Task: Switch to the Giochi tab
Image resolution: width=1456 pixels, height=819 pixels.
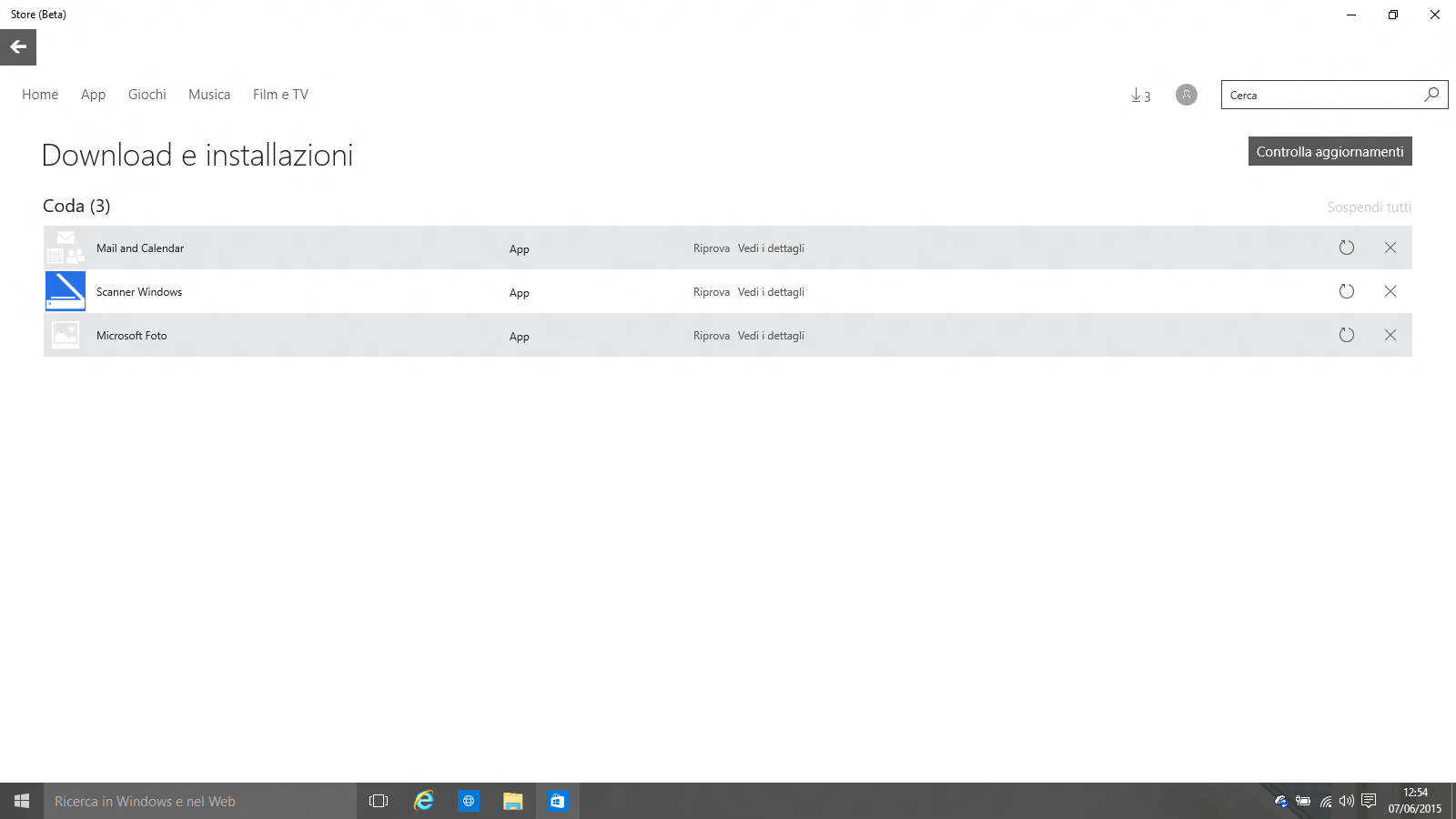Action: coord(147,95)
